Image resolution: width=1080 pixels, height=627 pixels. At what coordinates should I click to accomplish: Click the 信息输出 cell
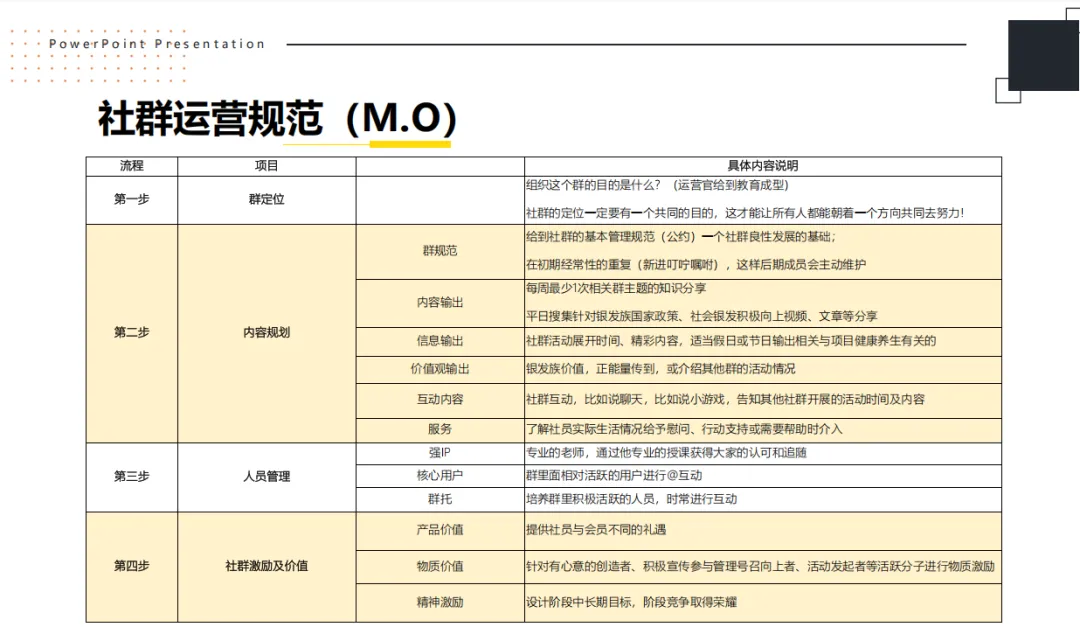(x=440, y=341)
